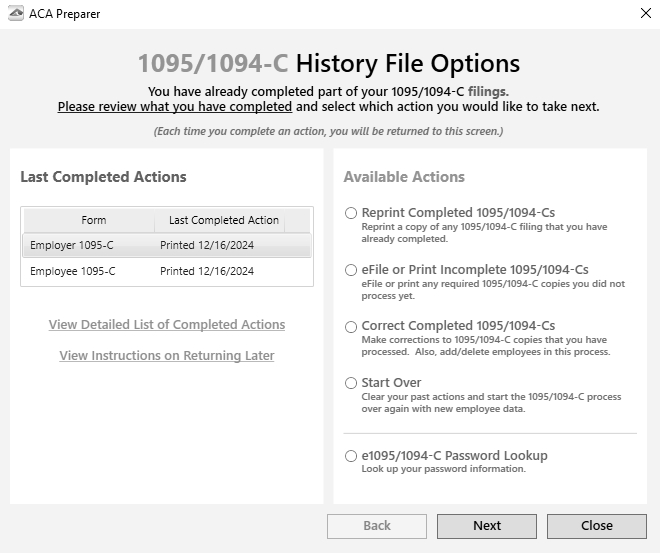Click the blank header cell after Last Completed Action
This screenshot has width=660, height=553.
pyautogui.click(x=298, y=220)
